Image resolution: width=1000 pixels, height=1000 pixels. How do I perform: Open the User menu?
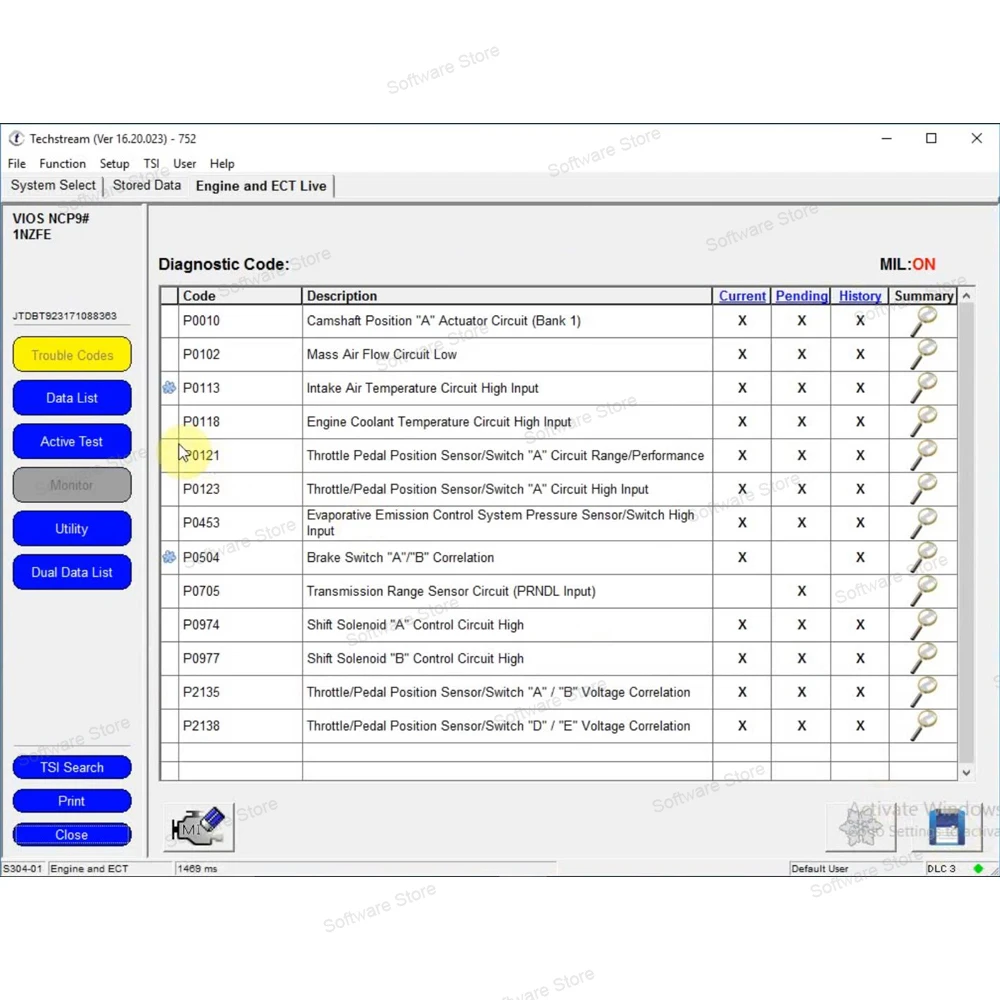tap(184, 164)
